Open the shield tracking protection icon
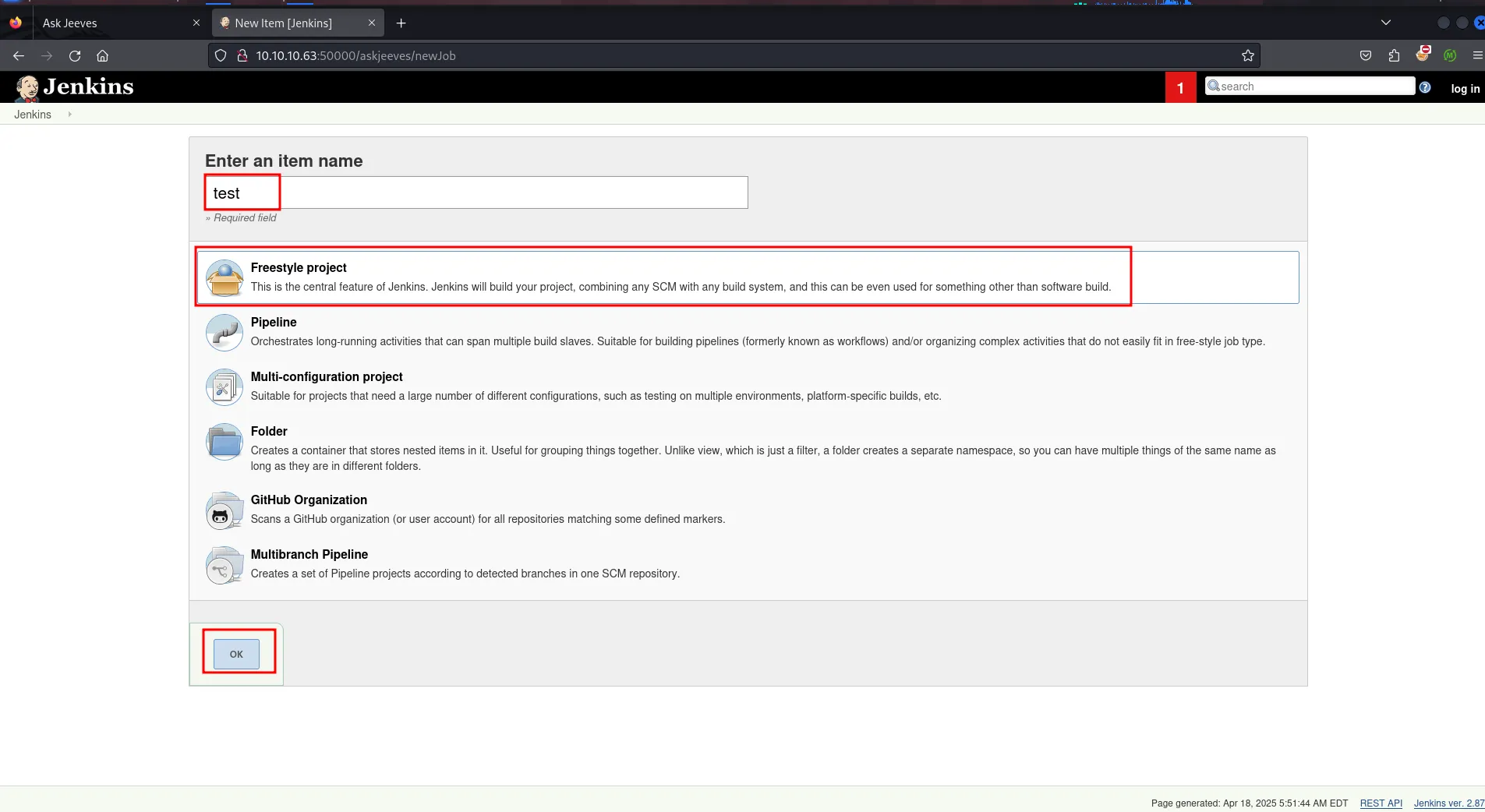 221,55
